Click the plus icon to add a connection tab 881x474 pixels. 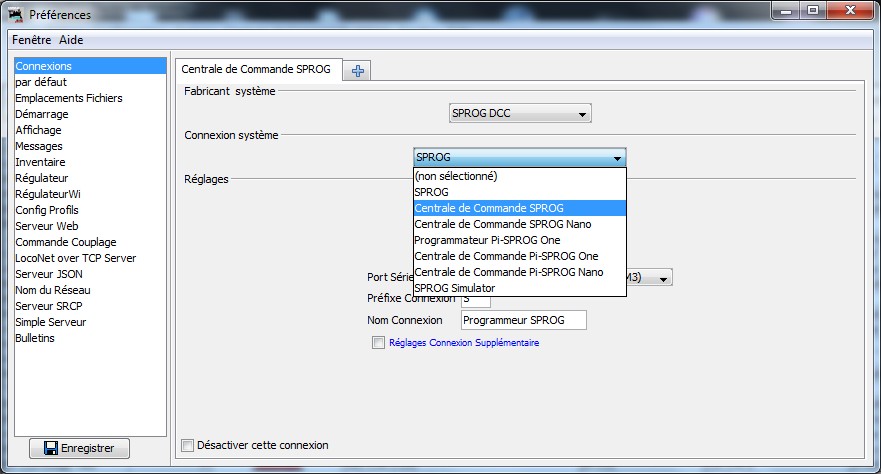click(x=357, y=71)
